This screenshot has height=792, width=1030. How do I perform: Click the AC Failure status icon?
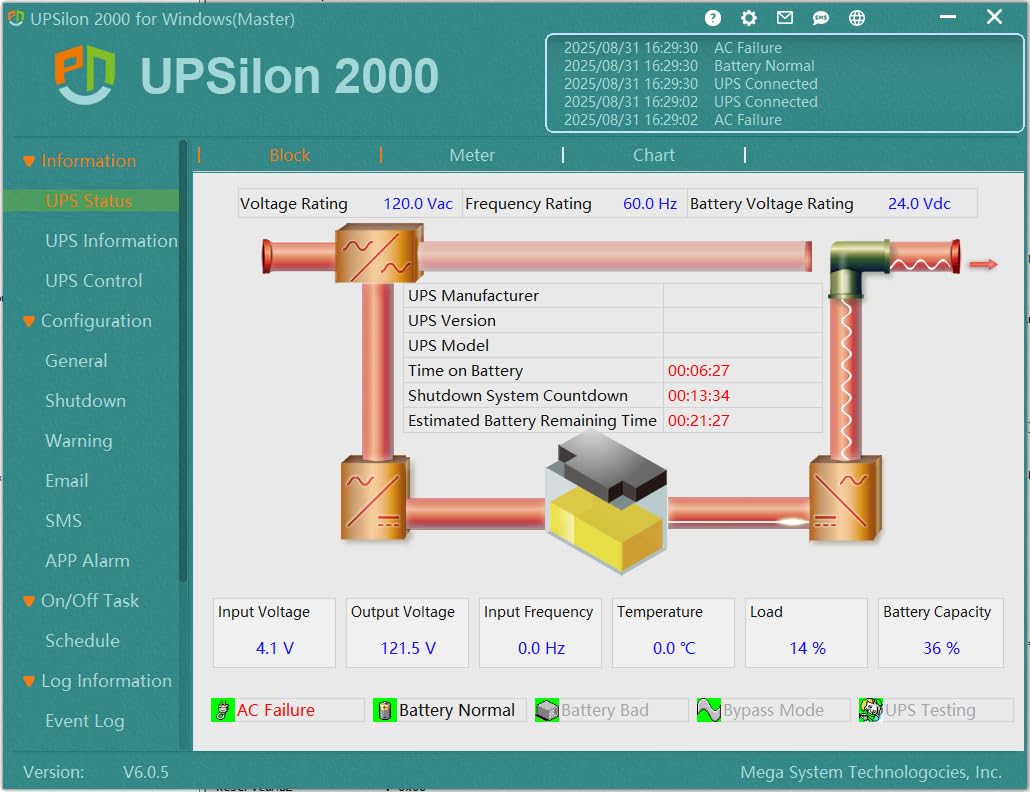click(x=223, y=711)
